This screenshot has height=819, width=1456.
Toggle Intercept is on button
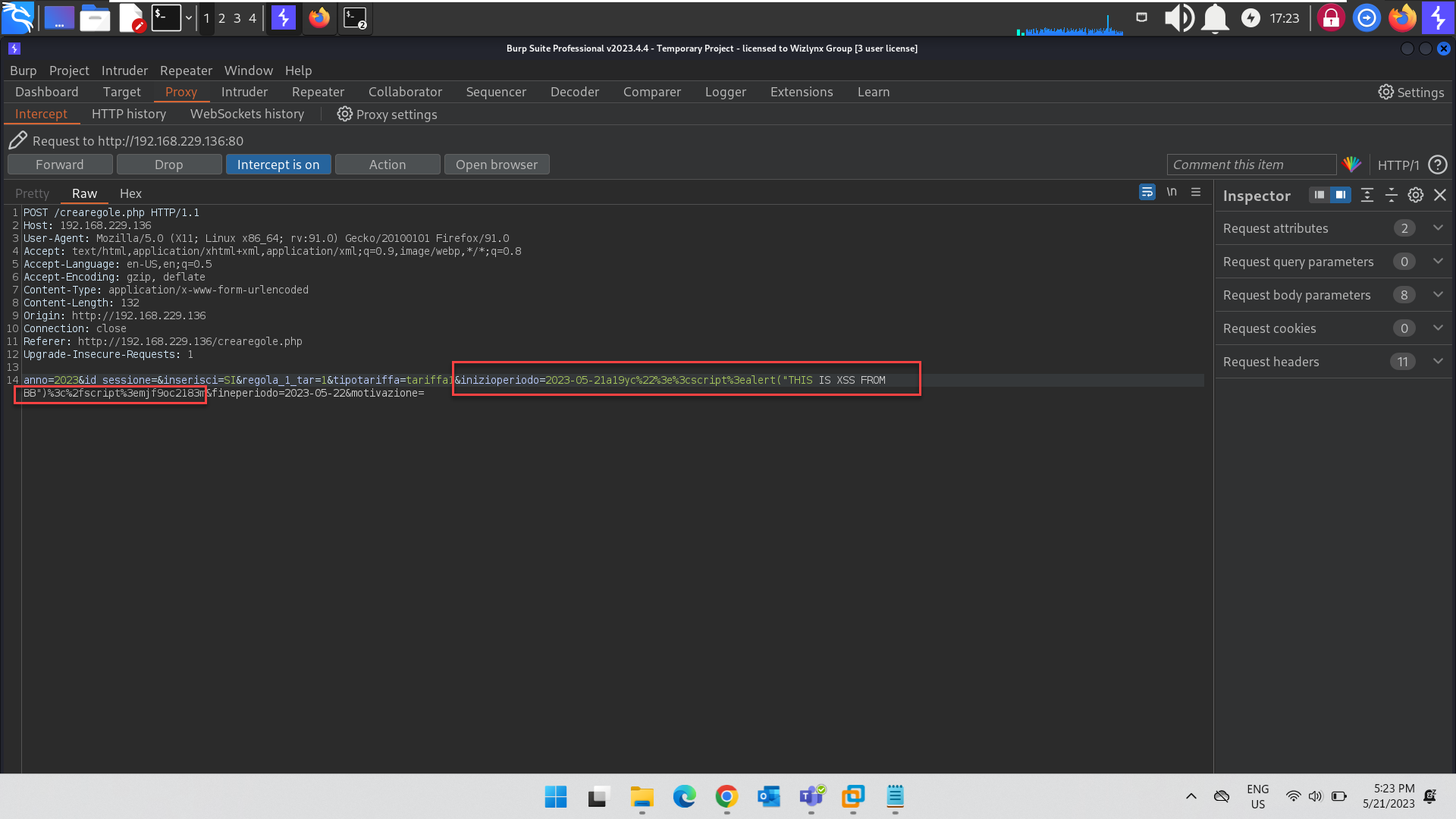(278, 165)
